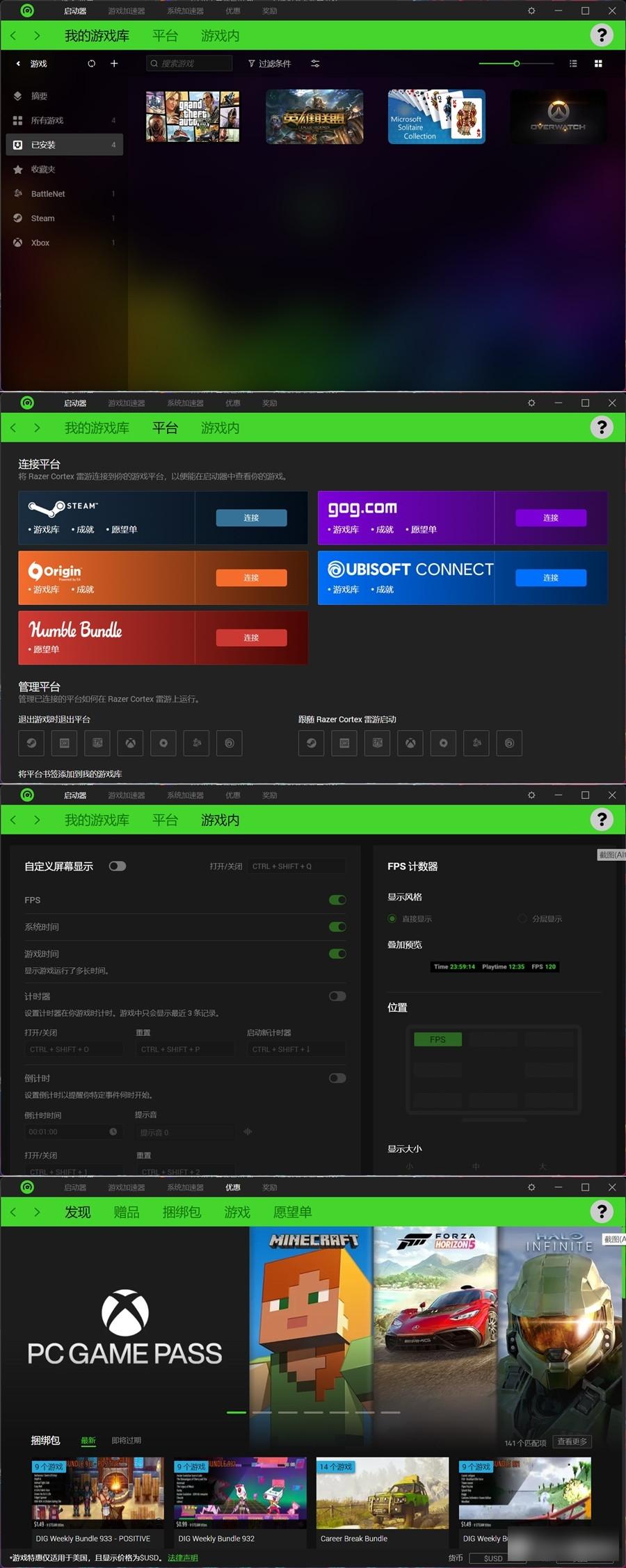This screenshot has width=626, height=1568.
Task: Select 已安装 in the library sidebar
Action: (64, 145)
